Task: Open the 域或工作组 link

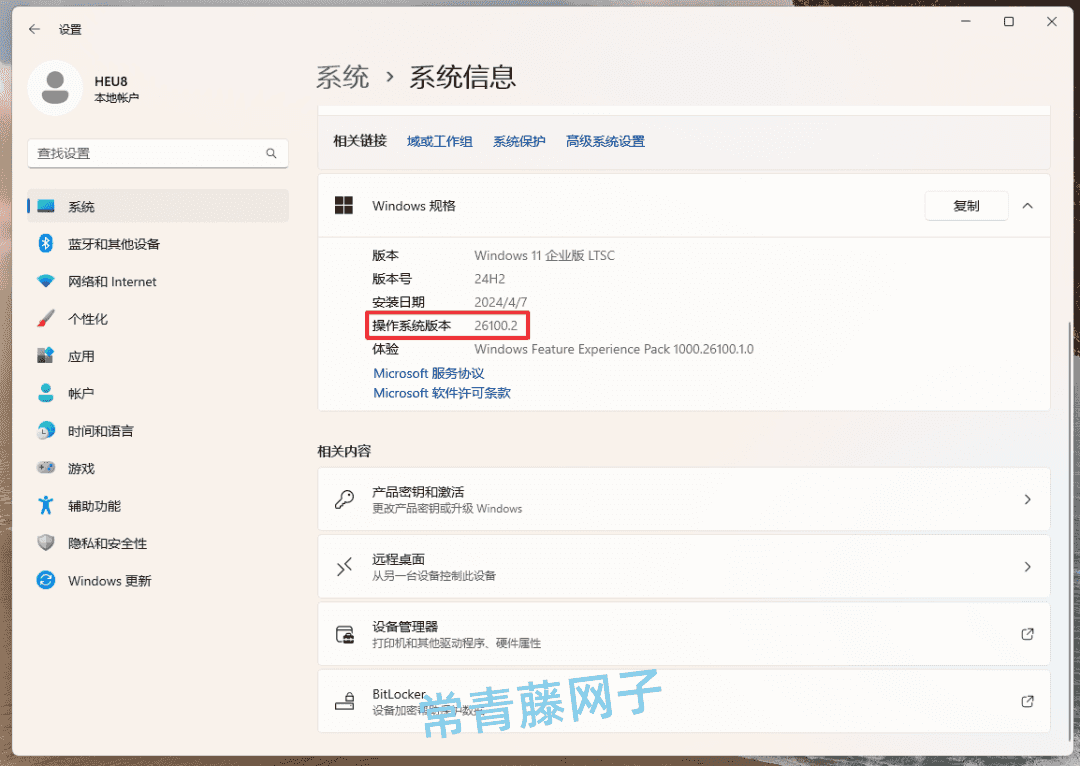Action: [439, 141]
